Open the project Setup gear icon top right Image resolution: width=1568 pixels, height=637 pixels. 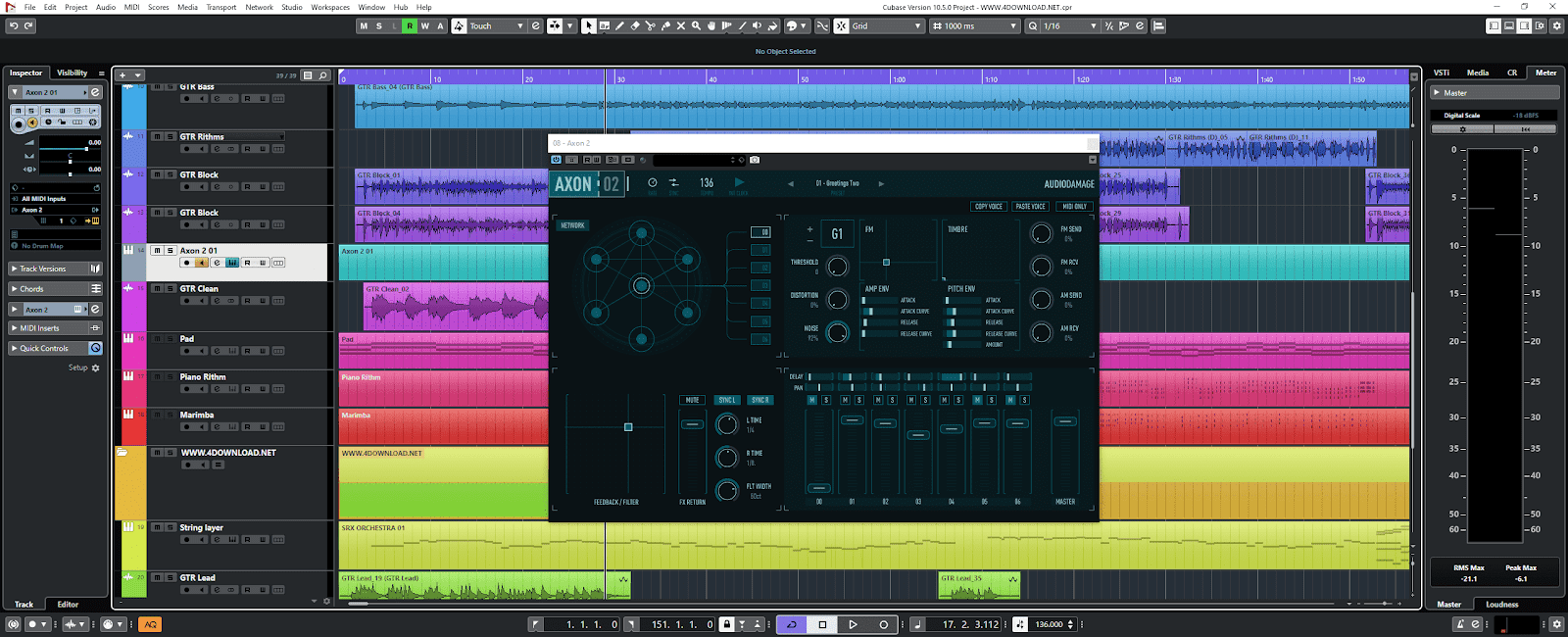[1557, 26]
